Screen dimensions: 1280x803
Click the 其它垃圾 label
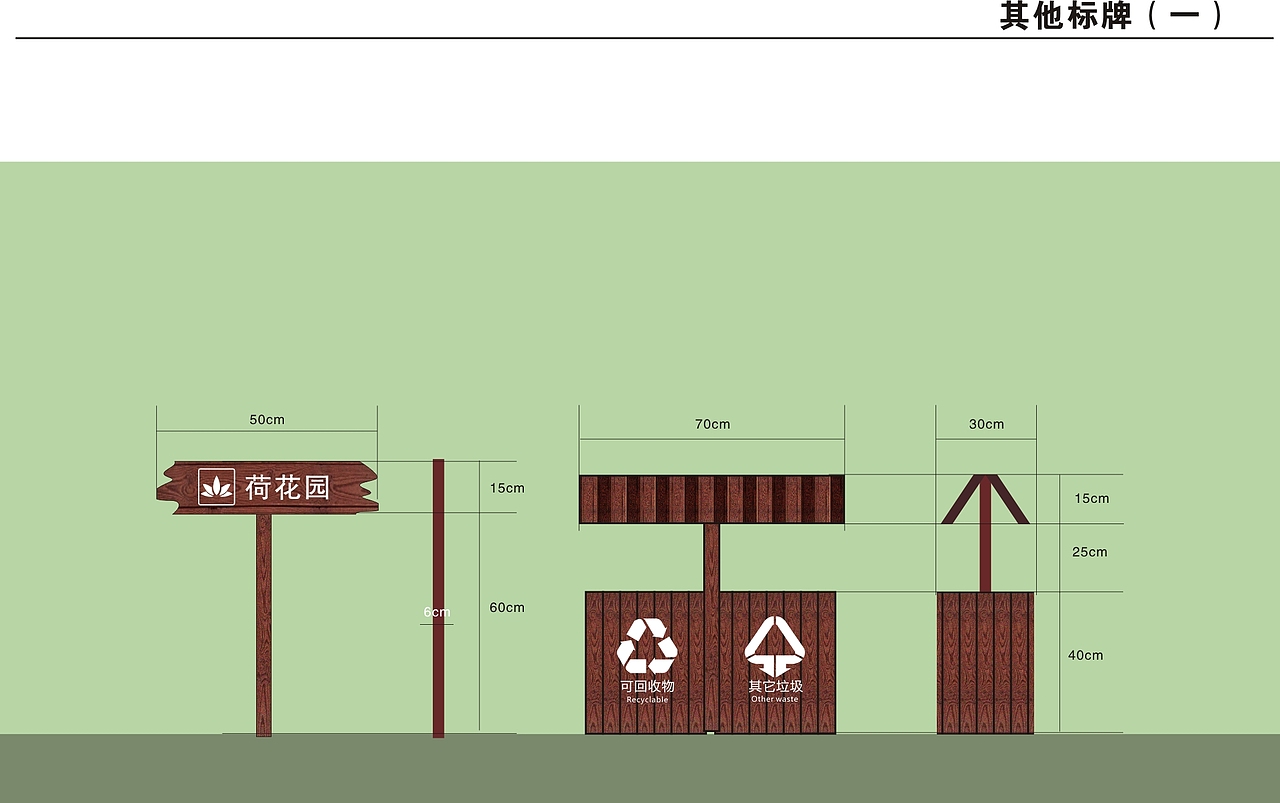coord(775,686)
